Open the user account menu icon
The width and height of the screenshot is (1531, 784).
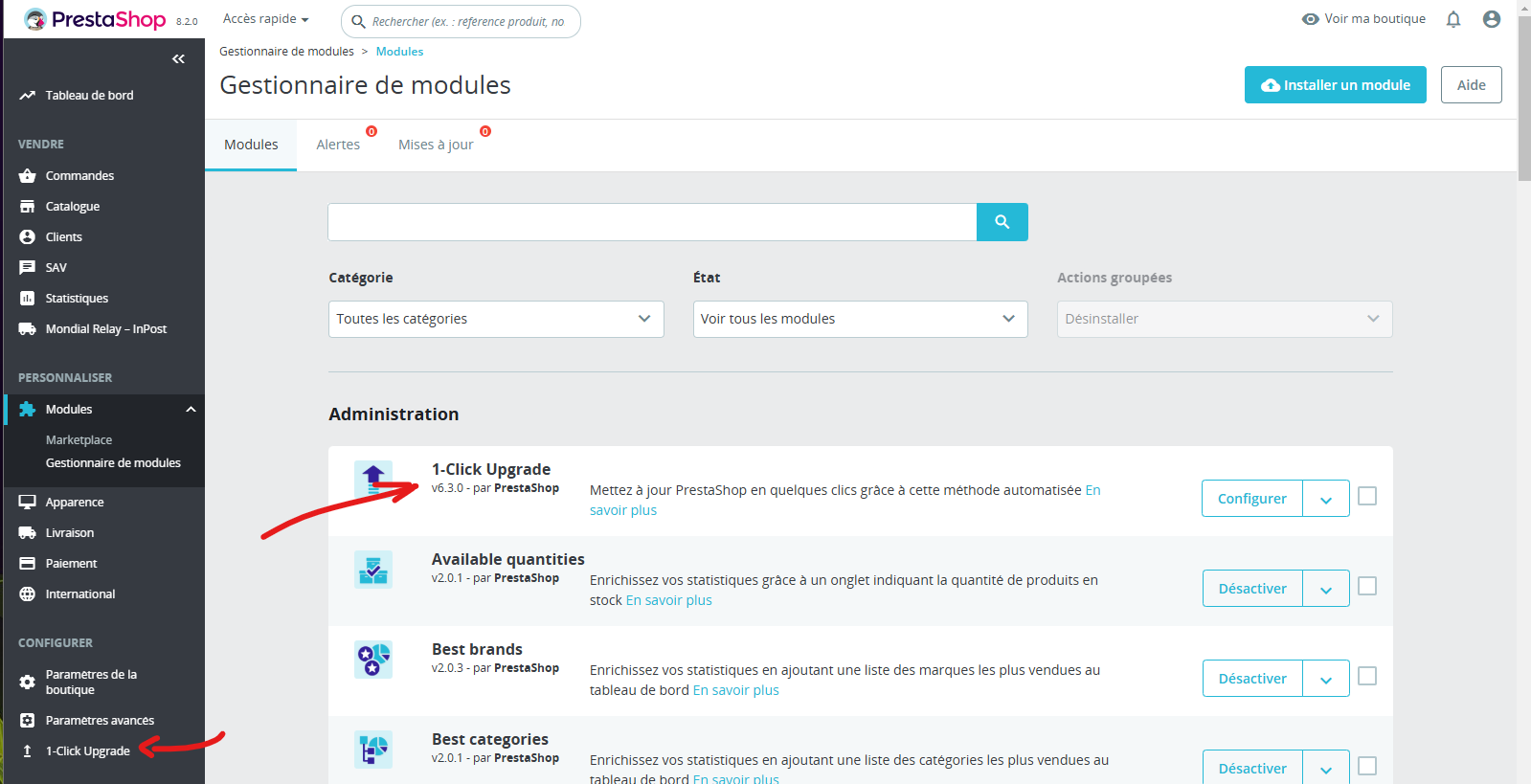(x=1491, y=19)
